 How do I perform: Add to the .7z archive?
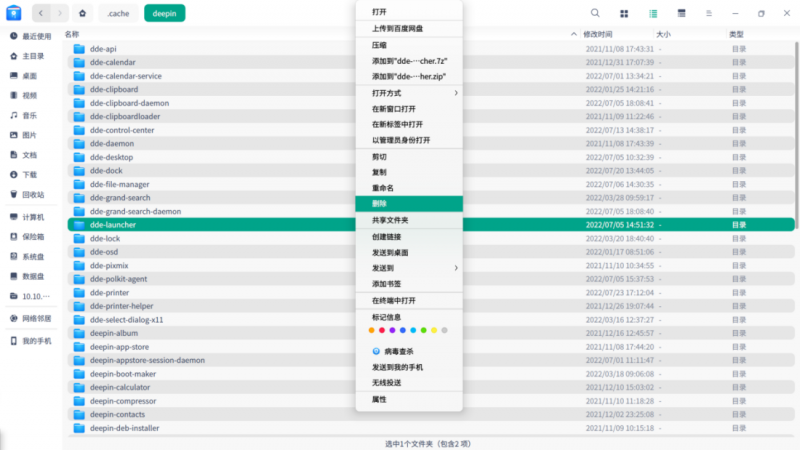[x=409, y=61]
